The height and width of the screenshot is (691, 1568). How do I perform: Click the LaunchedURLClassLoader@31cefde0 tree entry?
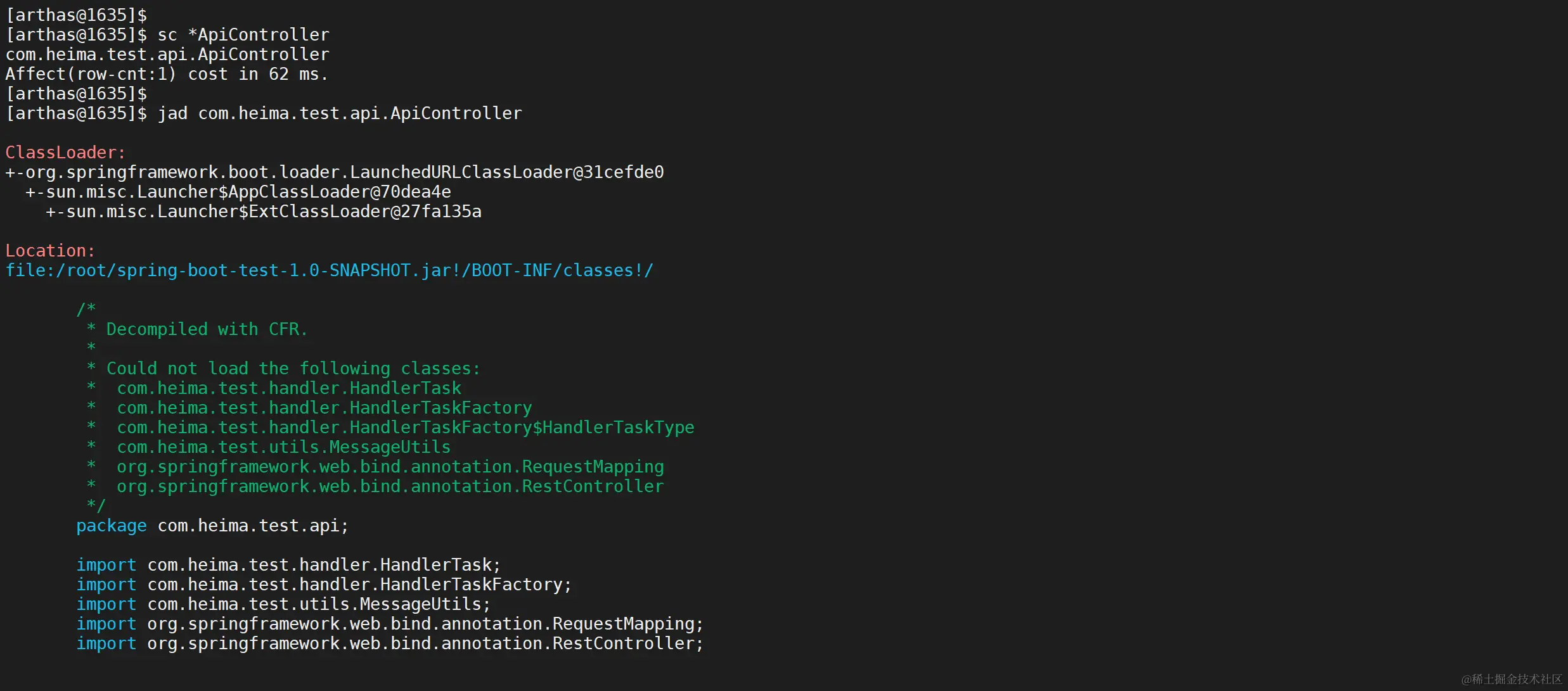(x=334, y=172)
